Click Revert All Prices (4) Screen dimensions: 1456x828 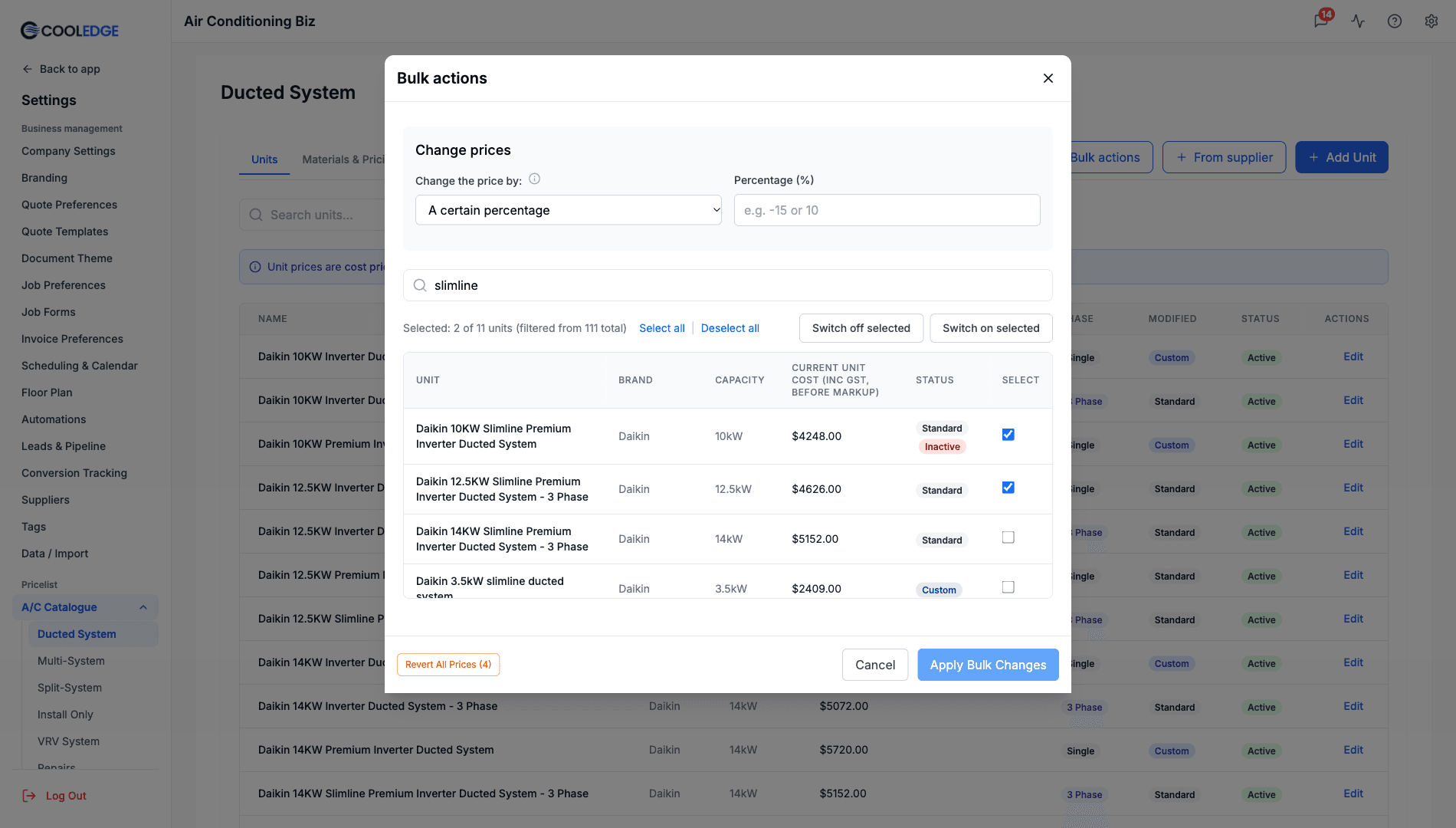pyautogui.click(x=448, y=665)
